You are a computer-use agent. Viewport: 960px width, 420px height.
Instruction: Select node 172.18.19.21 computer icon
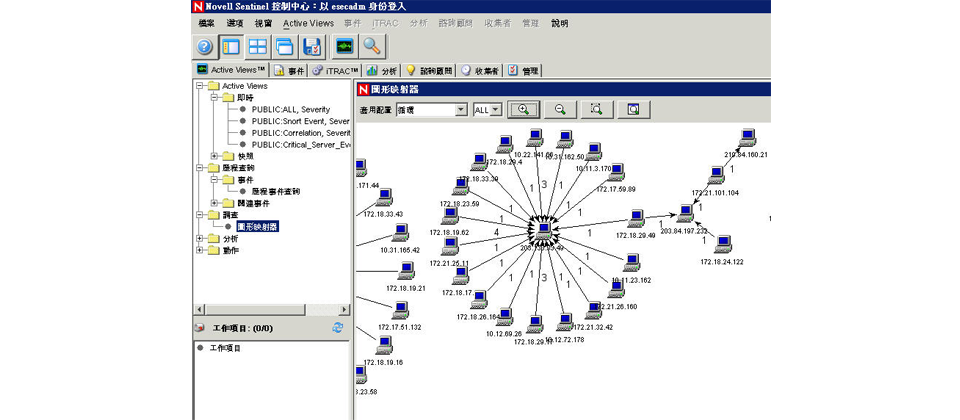click(x=406, y=271)
